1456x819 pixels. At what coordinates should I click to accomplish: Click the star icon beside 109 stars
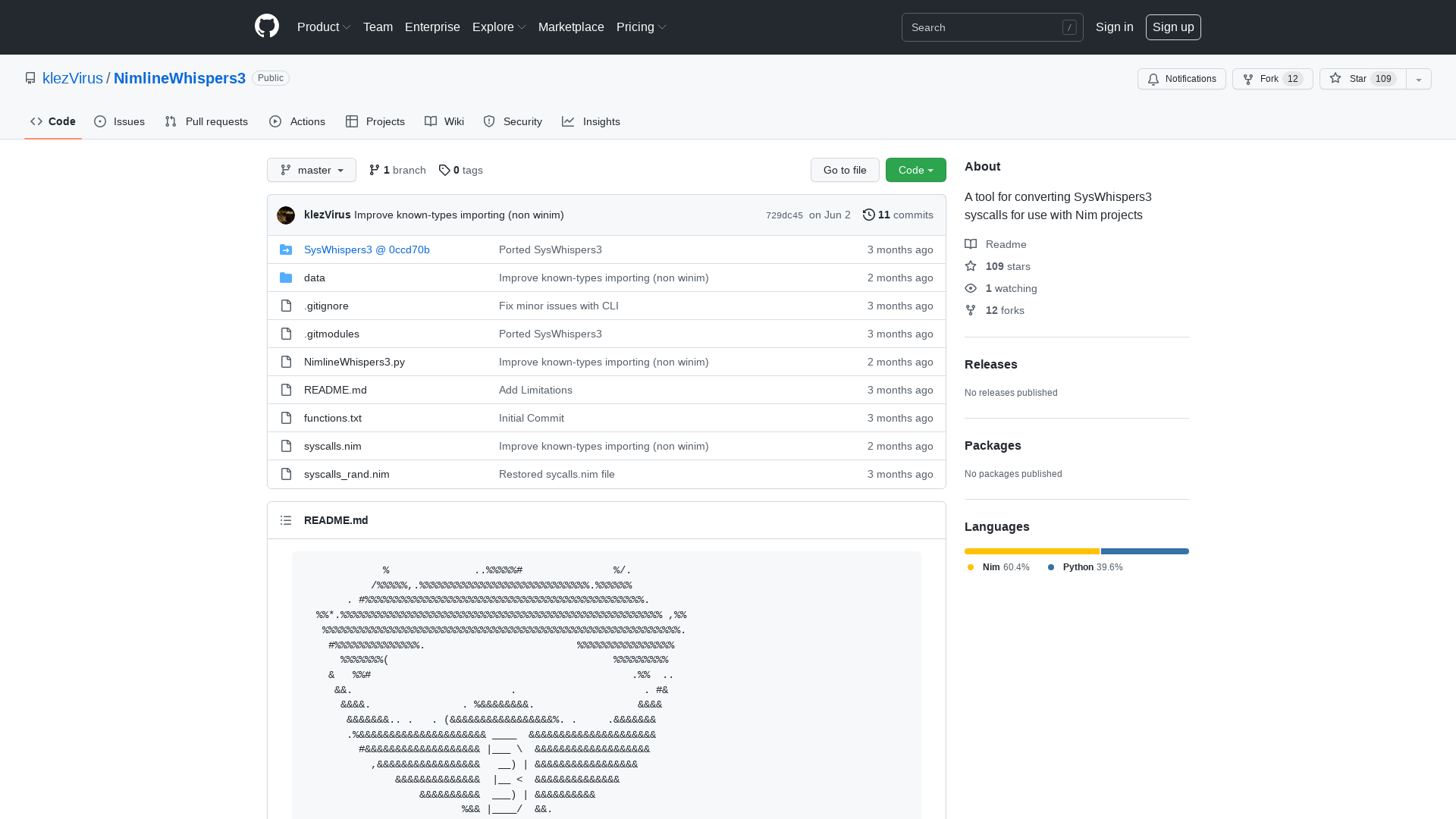[x=971, y=266]
